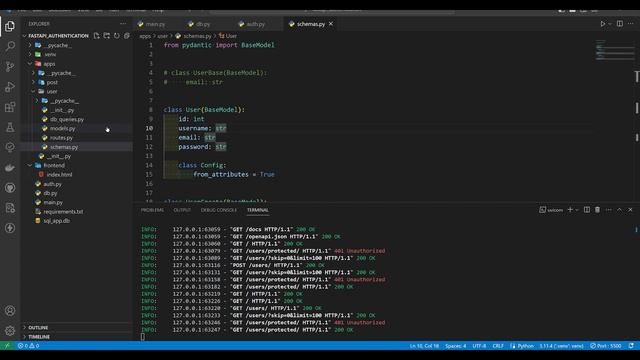Open new terminal profile dropdown arrow

click(x=577, y=210)
